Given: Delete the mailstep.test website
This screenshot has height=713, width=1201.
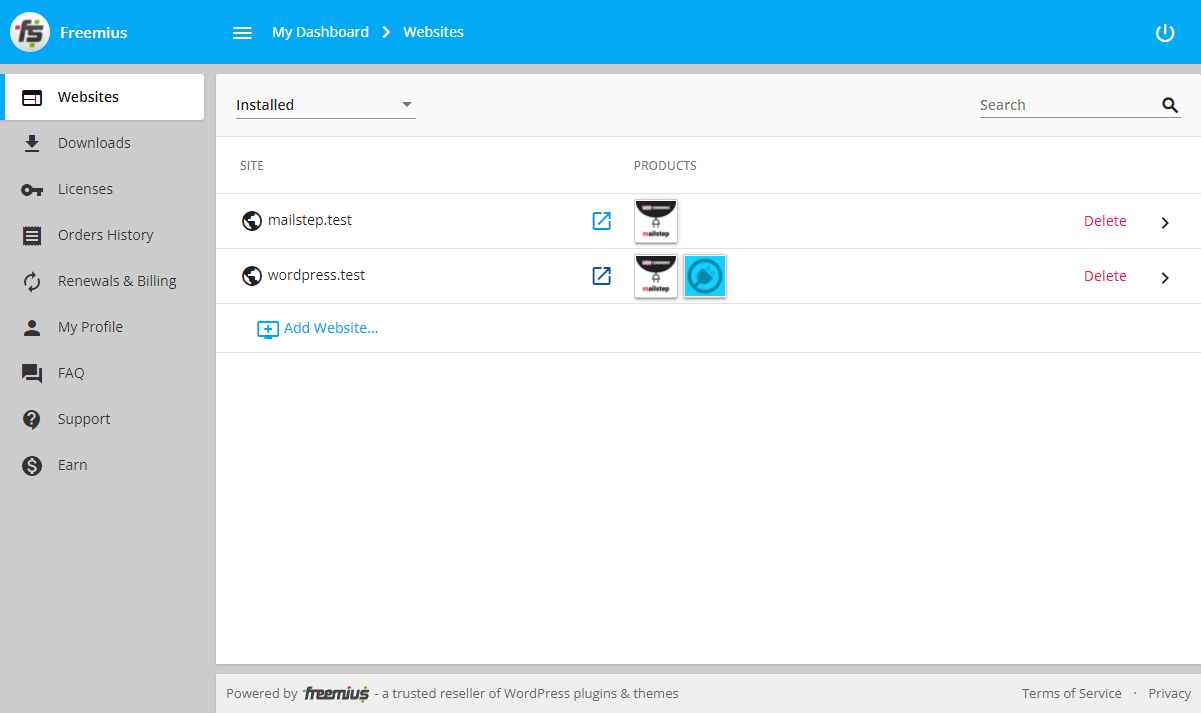Looking at the screenshot, I should coord(1104,220).
